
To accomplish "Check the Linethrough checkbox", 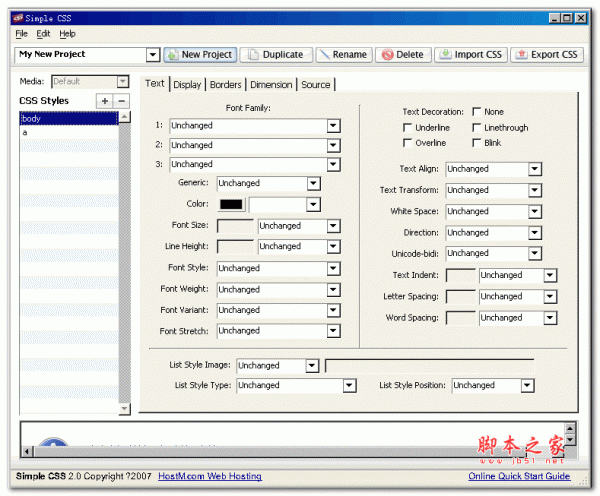I will pos(476,128).
